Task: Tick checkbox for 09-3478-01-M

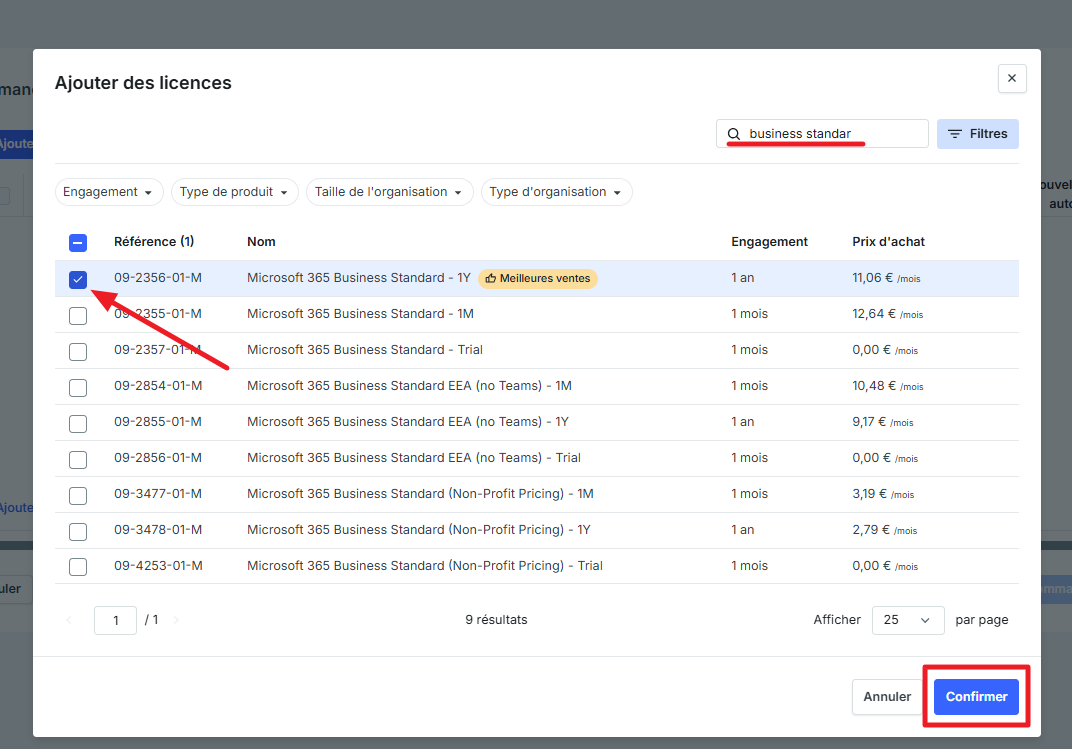Action: (x=78, y=532)
